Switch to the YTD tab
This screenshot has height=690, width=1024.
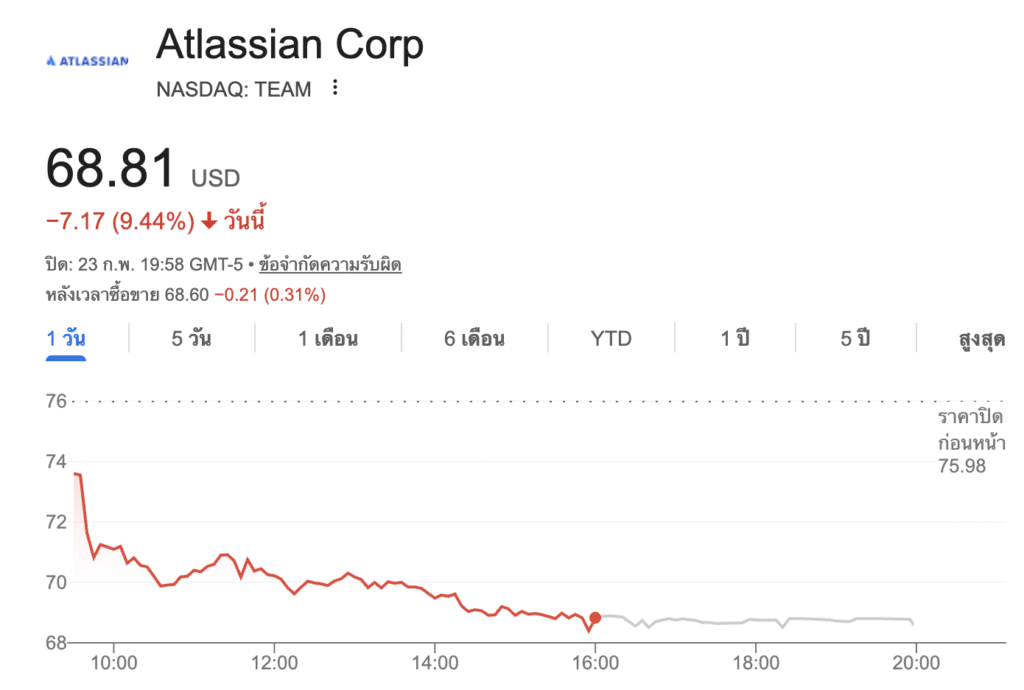click(611, 338)
